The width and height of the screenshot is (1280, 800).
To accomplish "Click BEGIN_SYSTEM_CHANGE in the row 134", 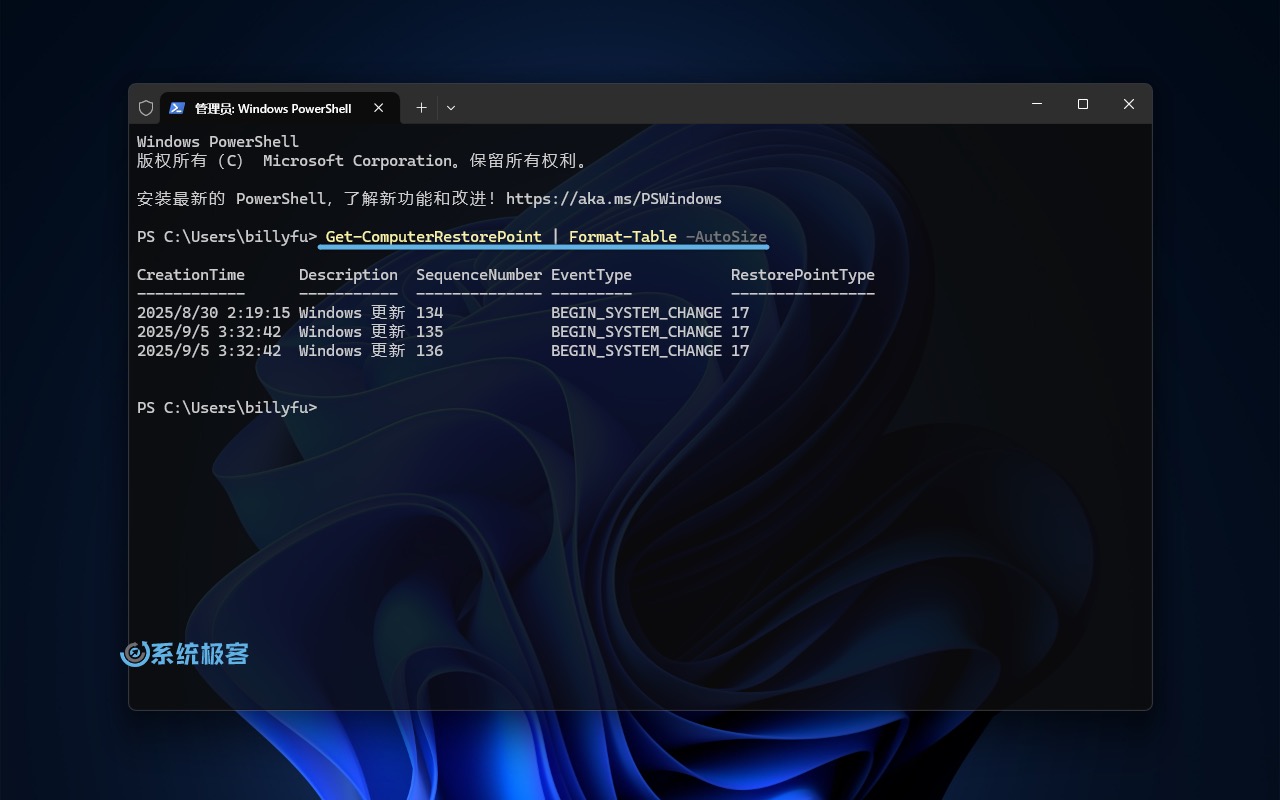I will click(636, 313).
